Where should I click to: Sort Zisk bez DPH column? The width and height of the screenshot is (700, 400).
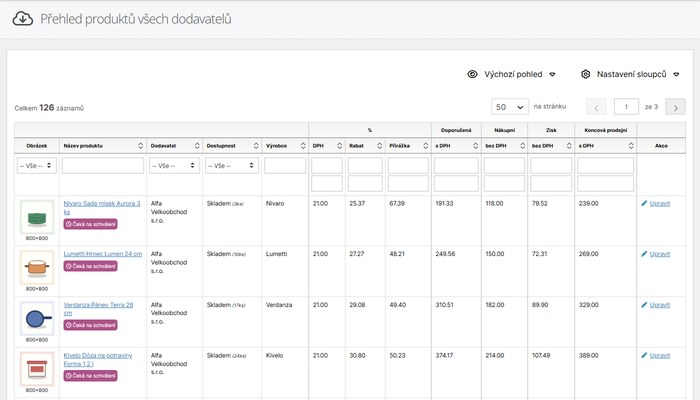pyautogui.click(x=569, y=146)
